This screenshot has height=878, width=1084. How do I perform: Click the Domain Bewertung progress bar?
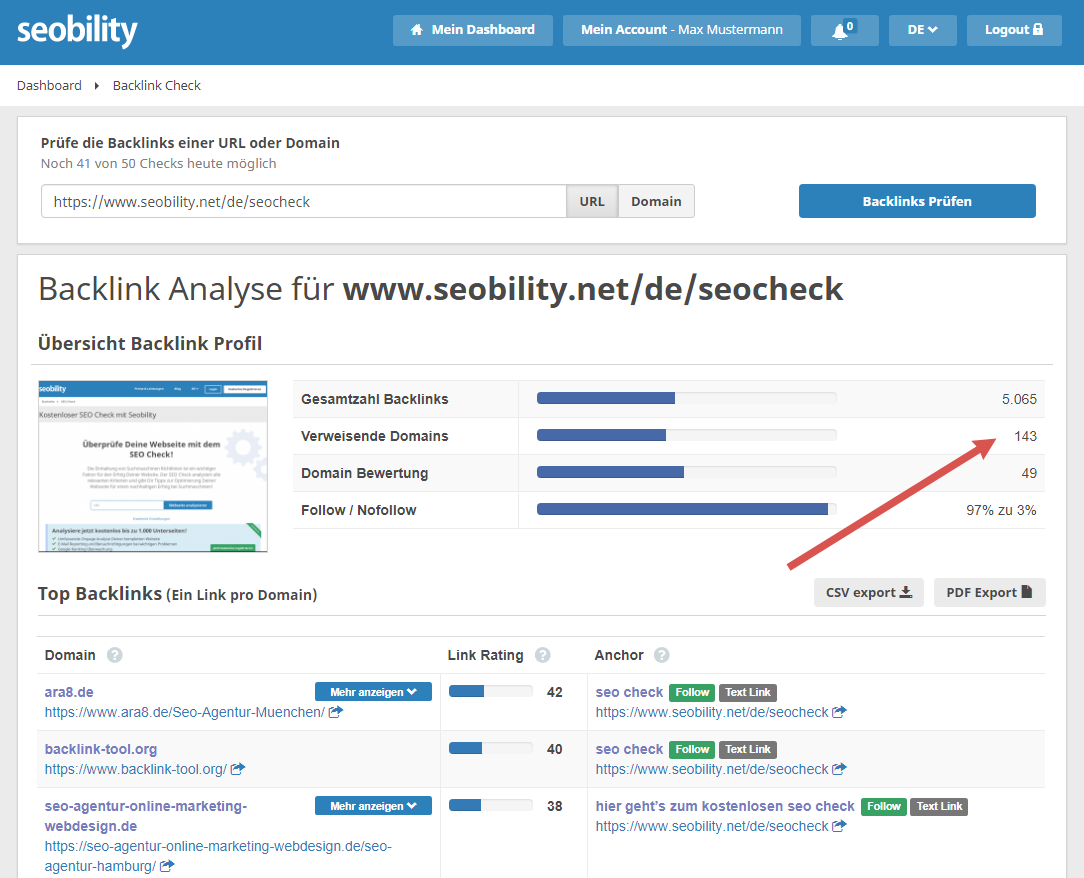point(686,472)
